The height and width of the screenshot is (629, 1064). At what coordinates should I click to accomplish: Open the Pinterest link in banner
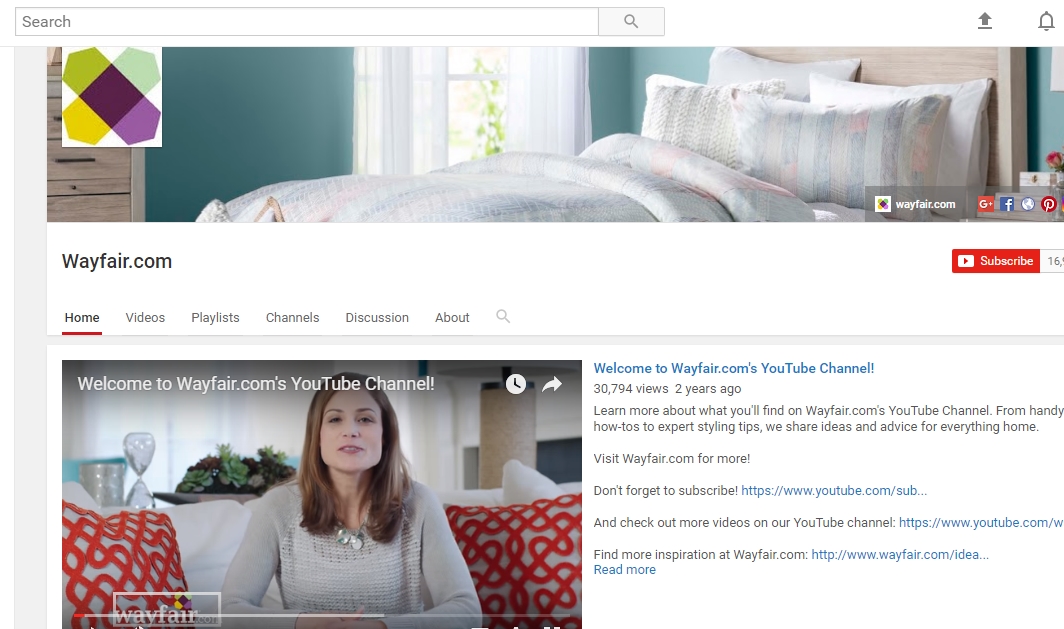[x=1049, y=204]
